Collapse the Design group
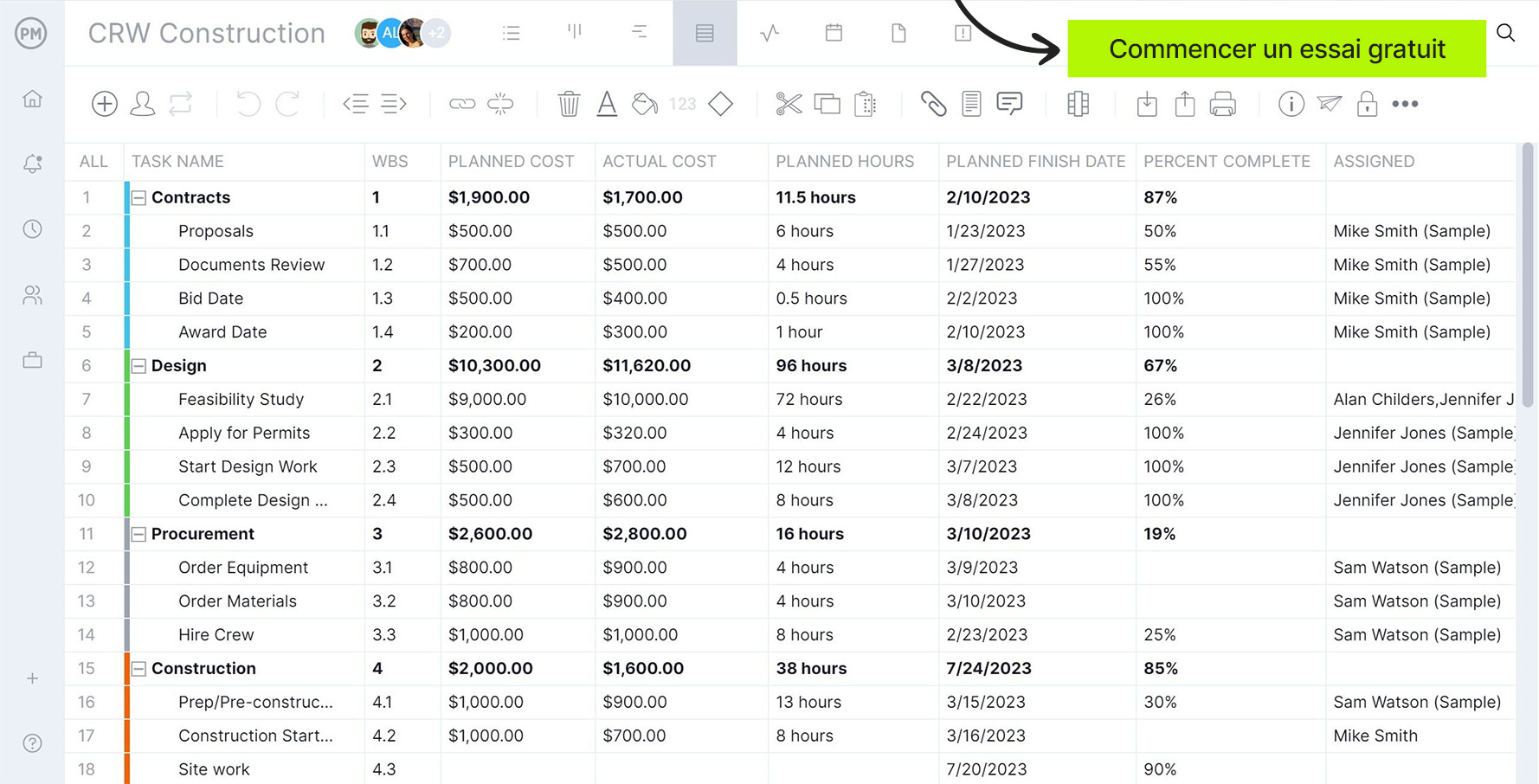This screenshot has width=1539, height=784. [138, 365]
